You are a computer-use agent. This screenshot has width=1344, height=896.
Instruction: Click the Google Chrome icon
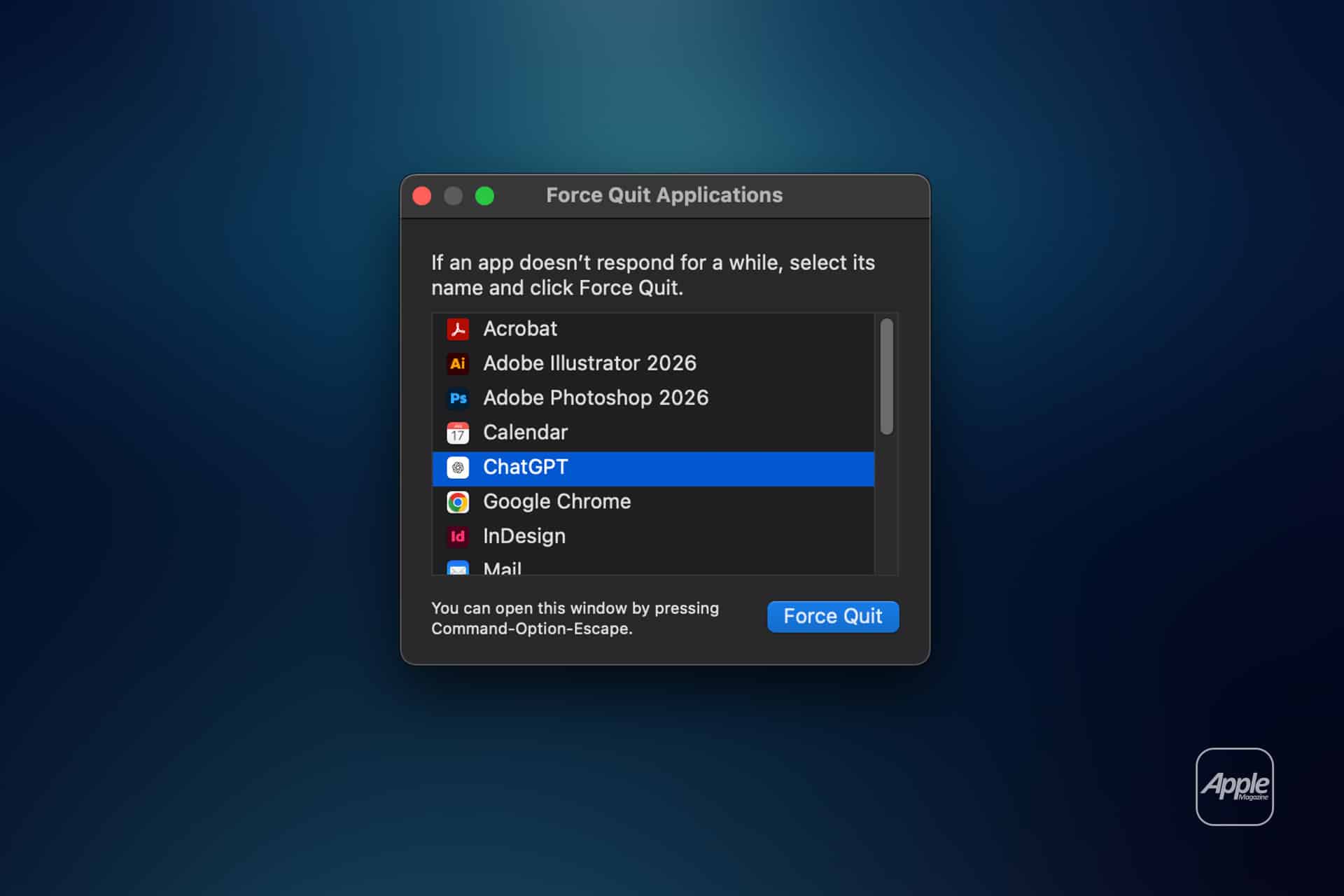pos(458,502)
